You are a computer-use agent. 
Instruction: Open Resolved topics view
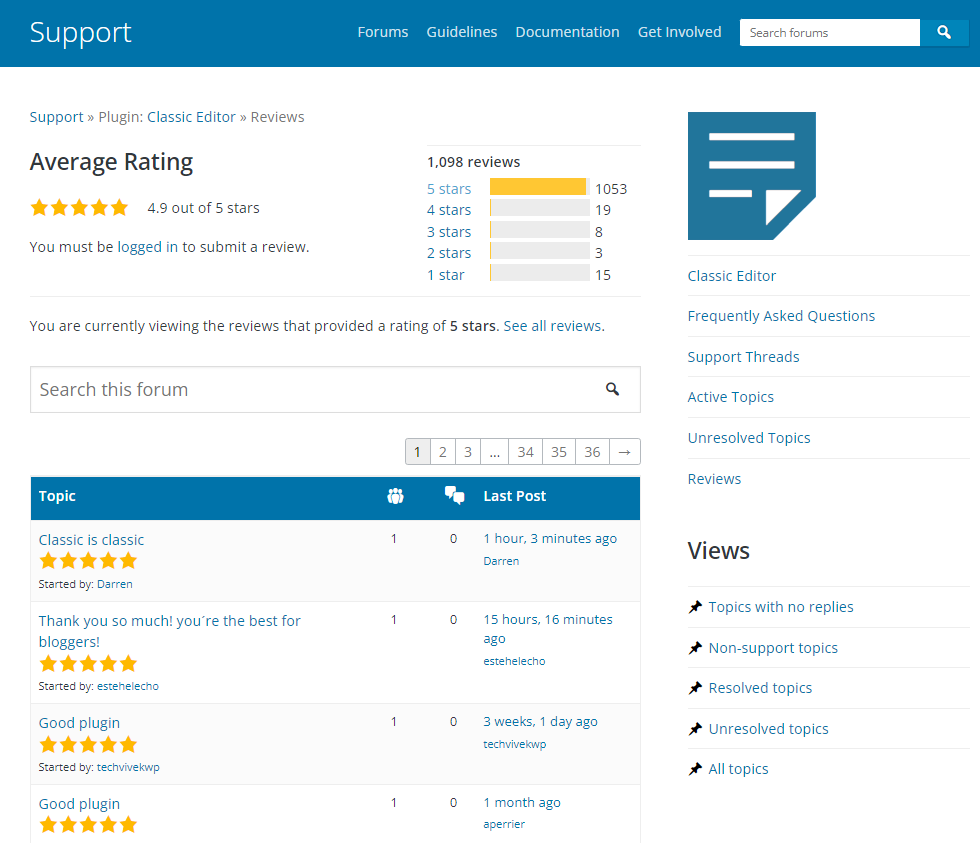(x=760, y=688)
